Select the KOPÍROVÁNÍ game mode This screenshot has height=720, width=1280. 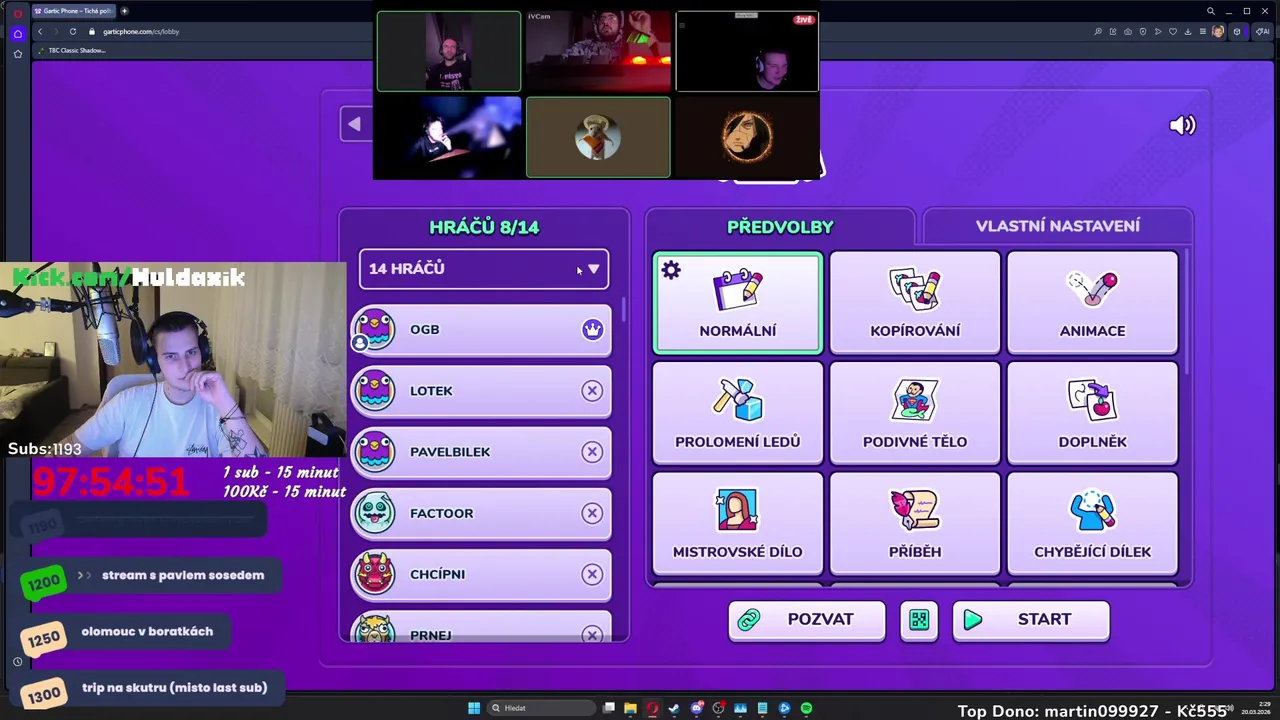[915, 303]
